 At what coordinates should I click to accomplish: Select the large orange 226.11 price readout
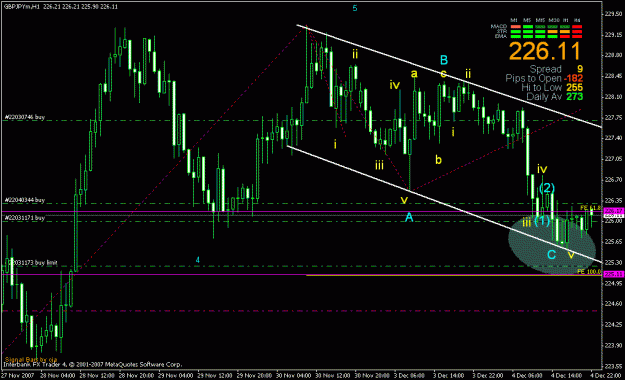pos(544,51)
